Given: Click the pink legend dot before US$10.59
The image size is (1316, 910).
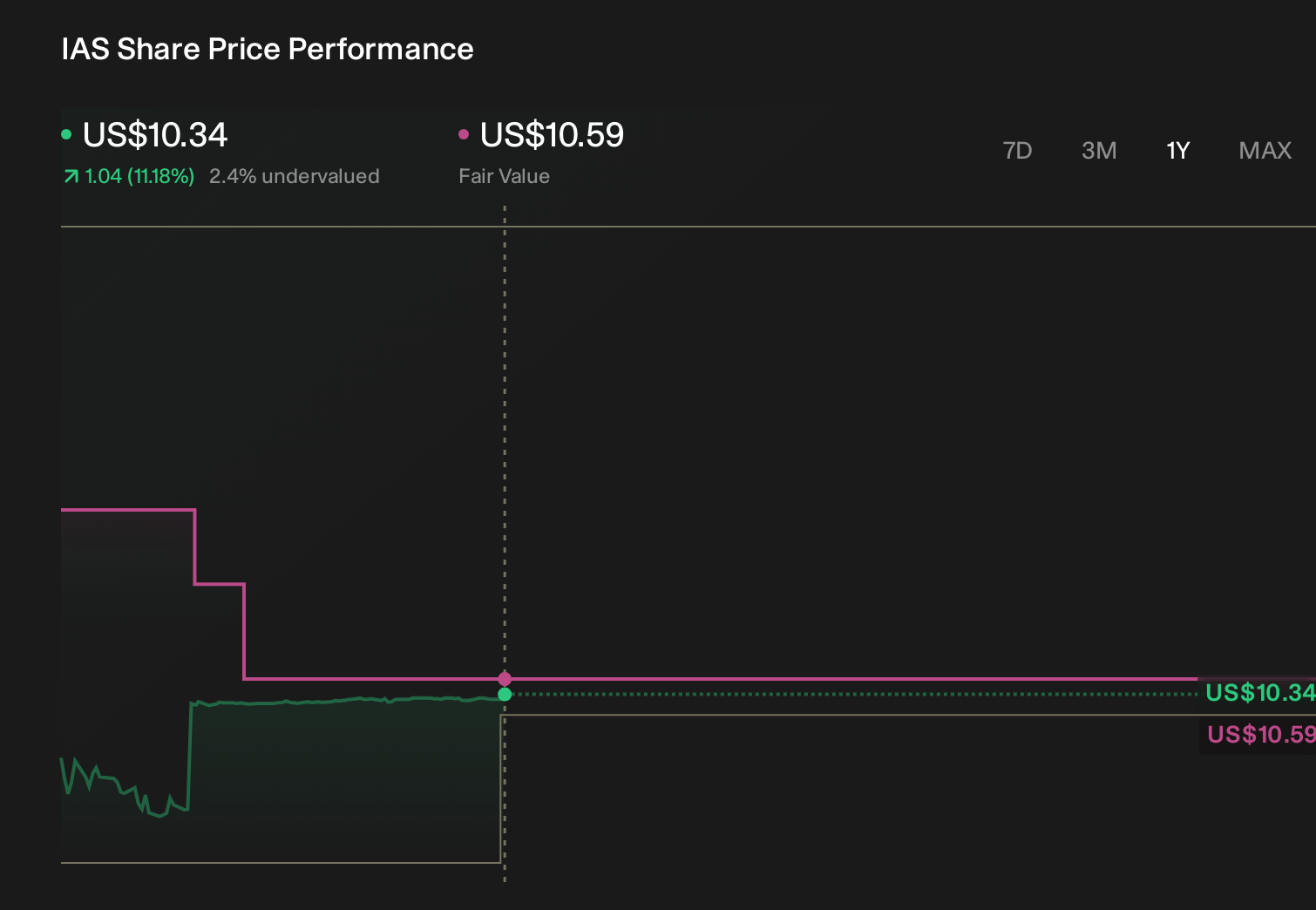Looking at the screenshot, I should tap(464, 134).
